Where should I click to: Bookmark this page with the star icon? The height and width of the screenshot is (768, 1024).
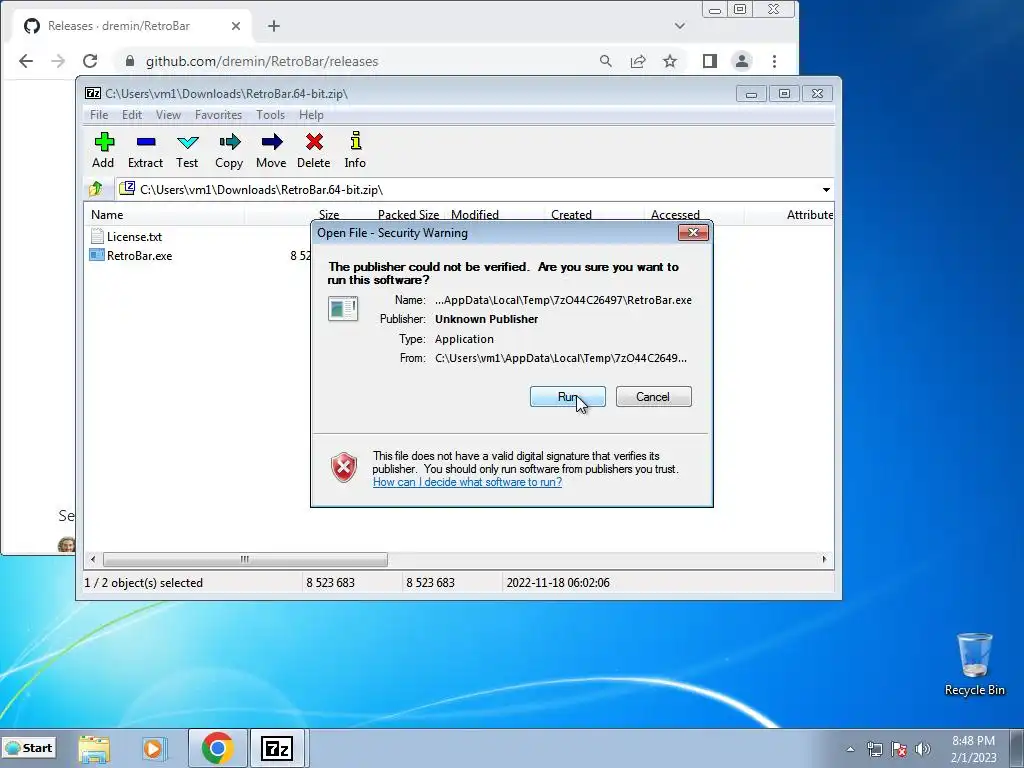pos(670,61)
